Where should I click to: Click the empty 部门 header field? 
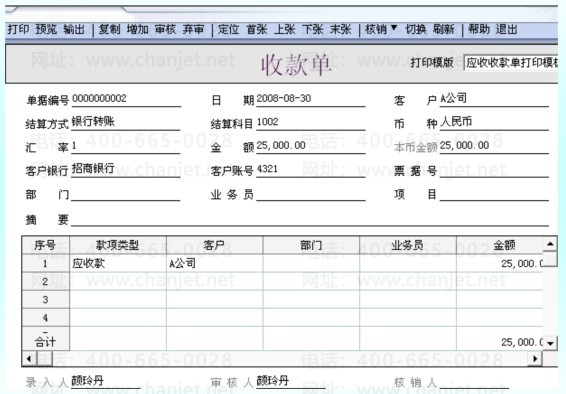[x=126, y=194]
